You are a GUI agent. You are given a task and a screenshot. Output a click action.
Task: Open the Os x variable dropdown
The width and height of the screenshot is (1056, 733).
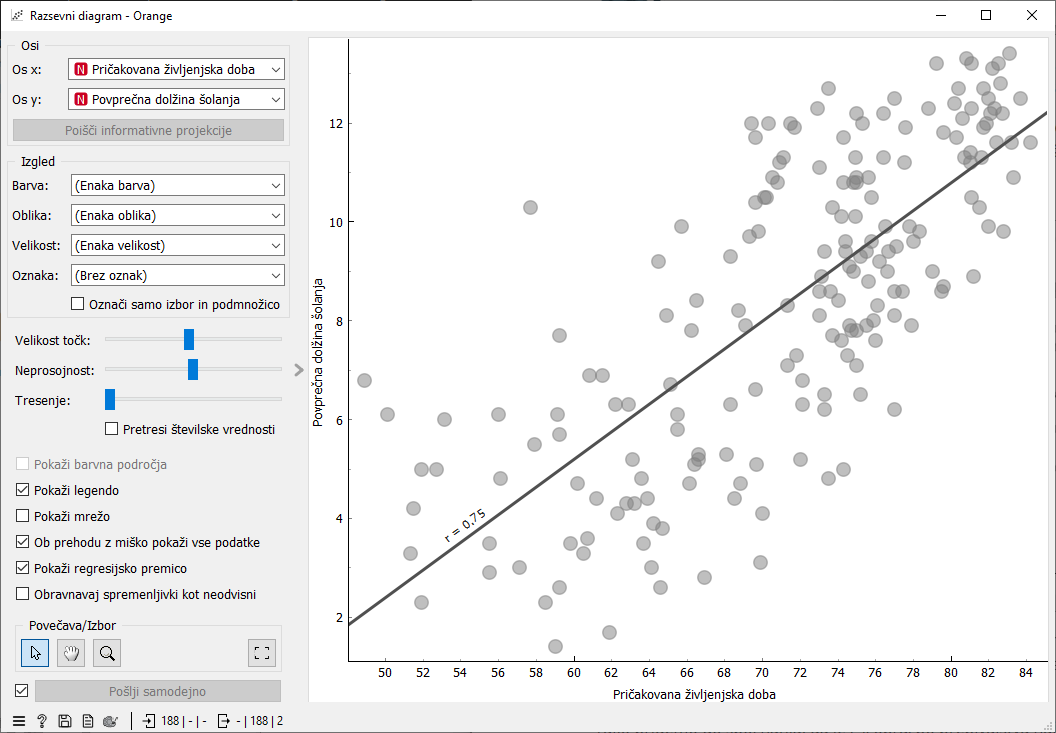click(177, 69)
